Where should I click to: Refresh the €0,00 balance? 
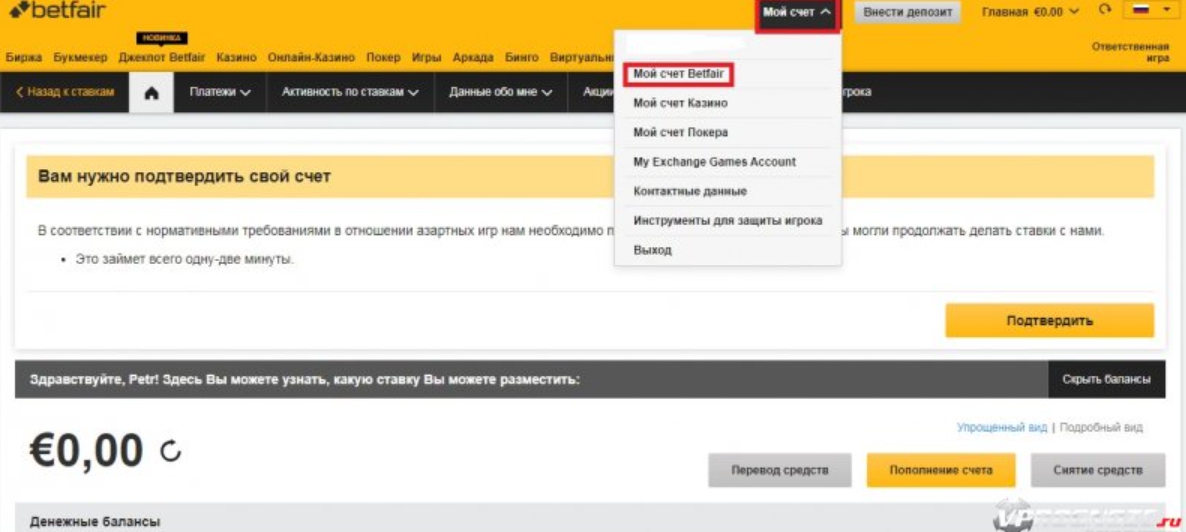(171, 453)
